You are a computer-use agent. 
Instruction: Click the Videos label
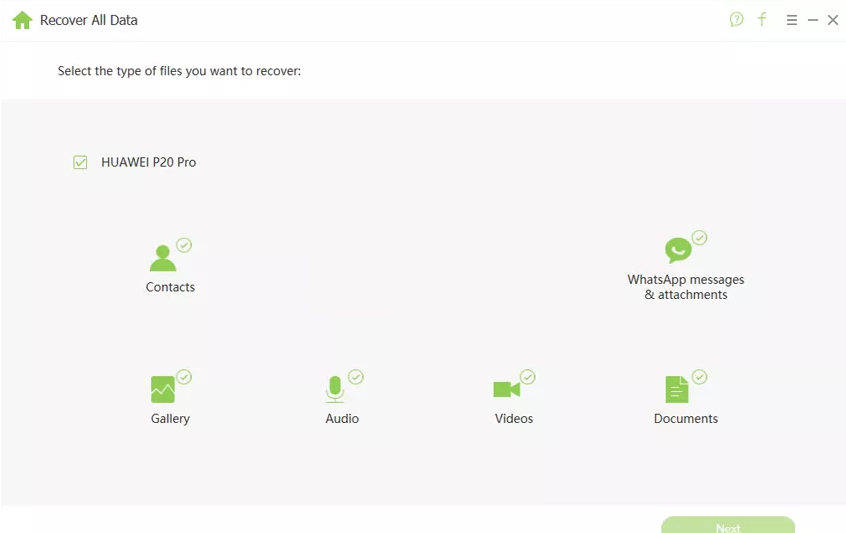coord(514,419)
